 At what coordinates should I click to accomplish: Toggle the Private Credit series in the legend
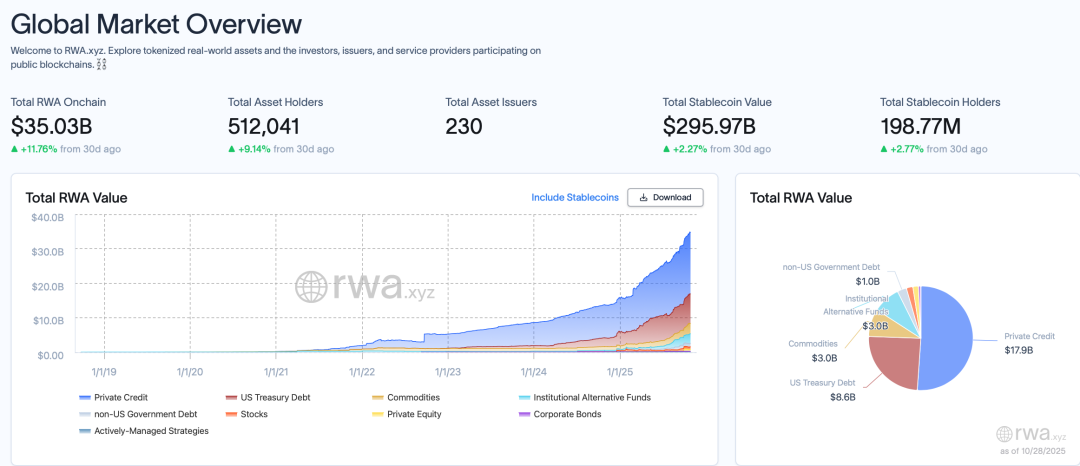click(x=120, y=397)
